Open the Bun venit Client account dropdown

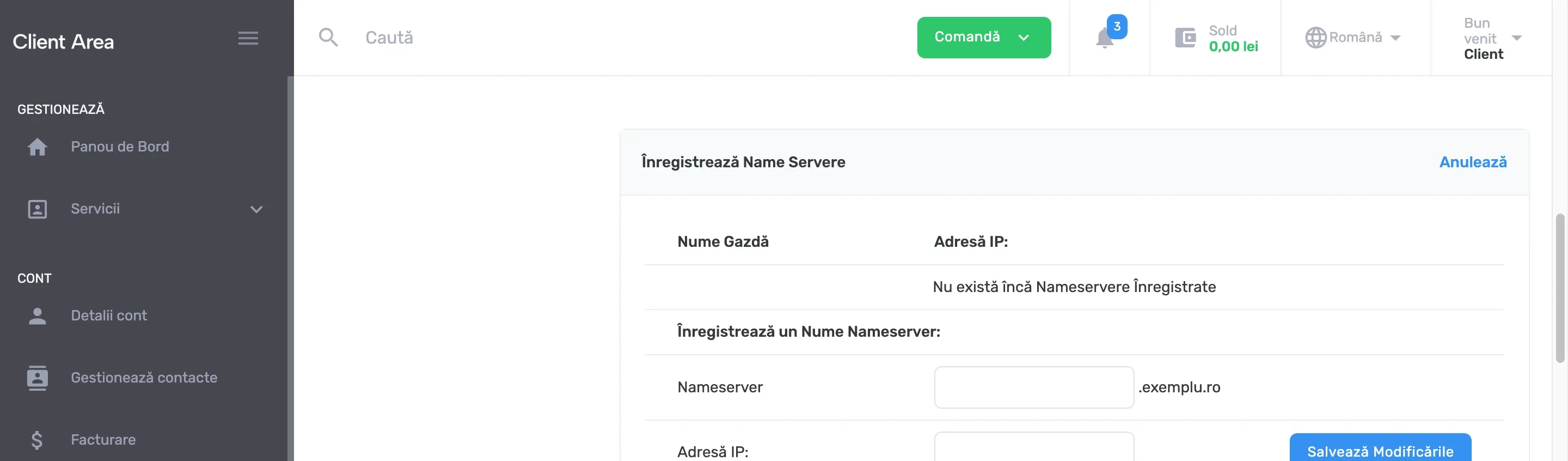[1492, 38]
